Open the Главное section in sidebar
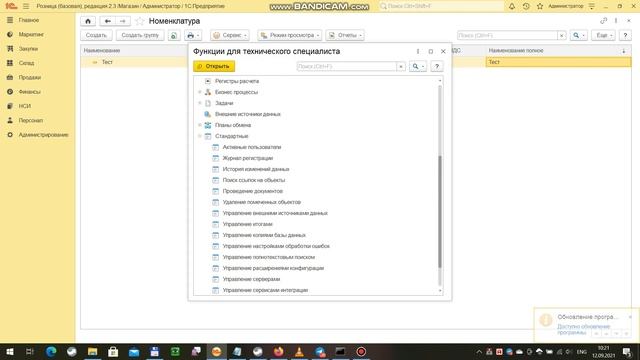Image resolution: width=640 pixels, height=360 pixels. coord(29,20)
